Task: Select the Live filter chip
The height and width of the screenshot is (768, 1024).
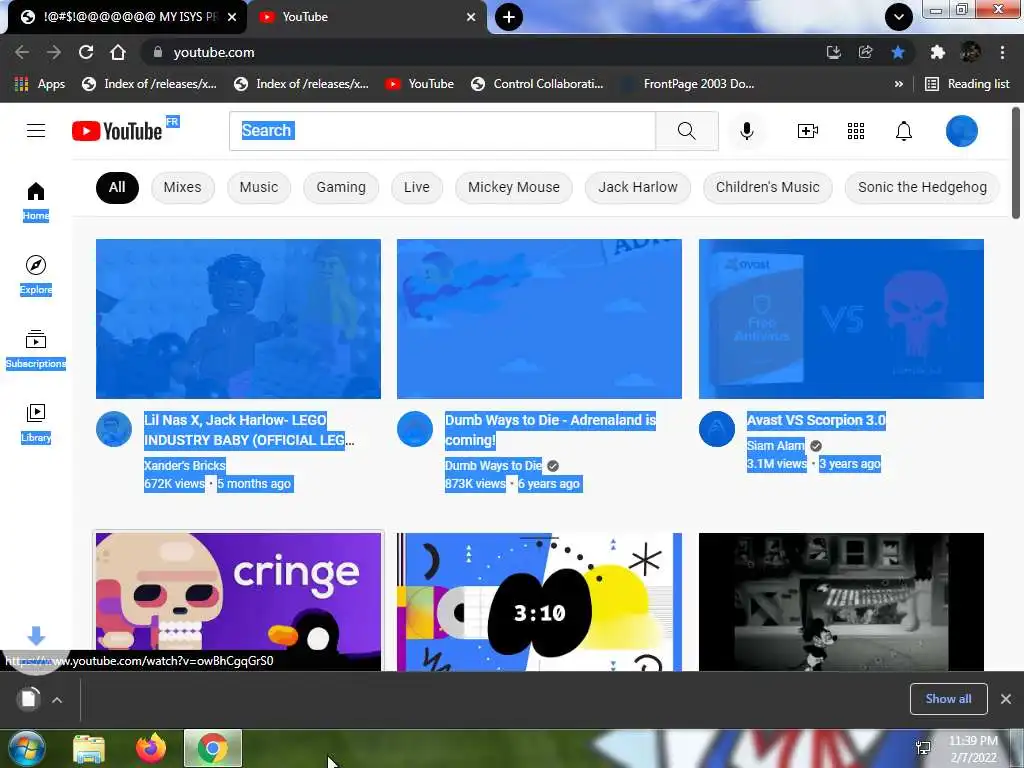Action: click(x=417, y=187)
